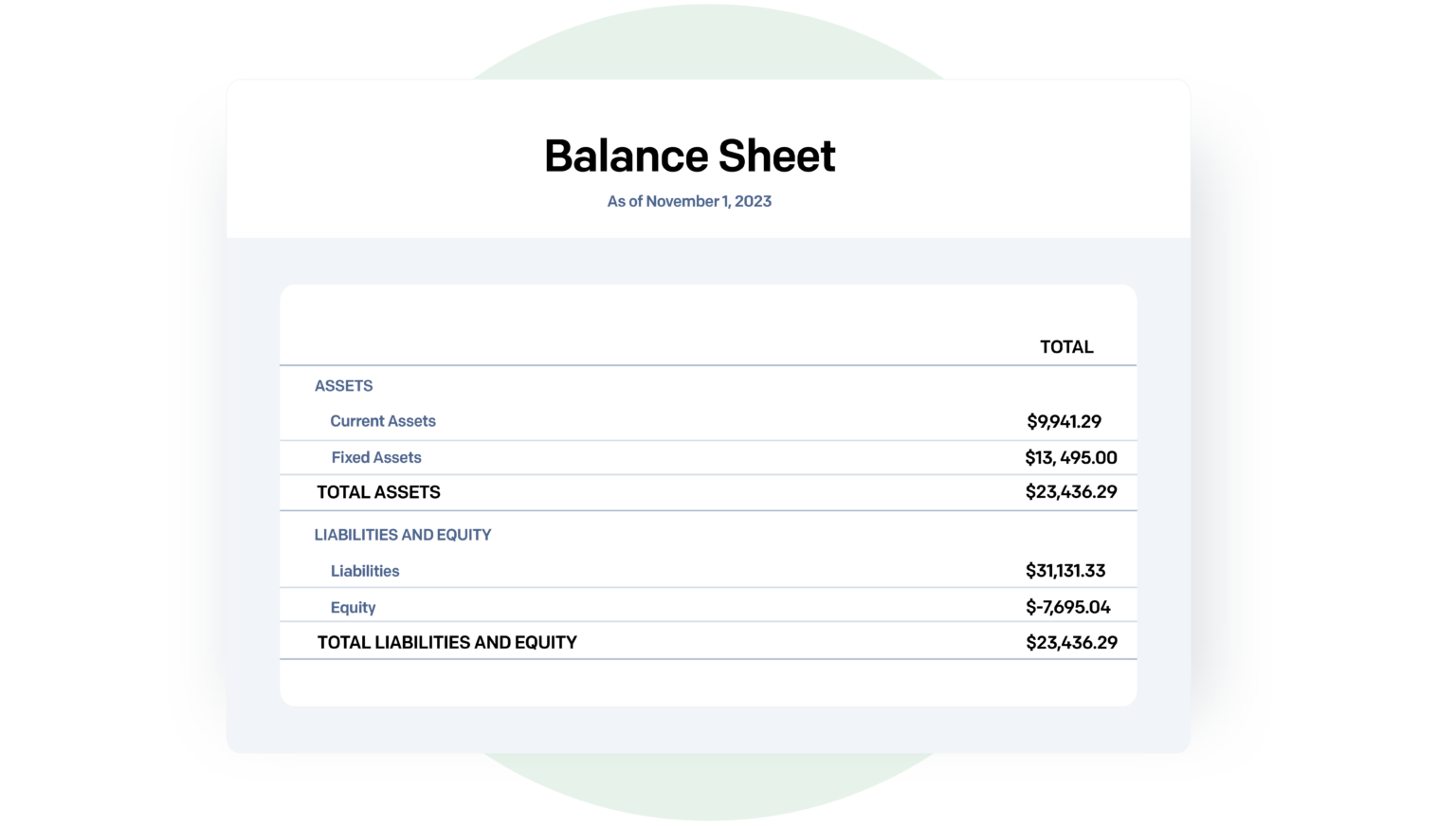1456x826 pixels.
Task: Open the Current Assets row
Action: pos(383,420)
